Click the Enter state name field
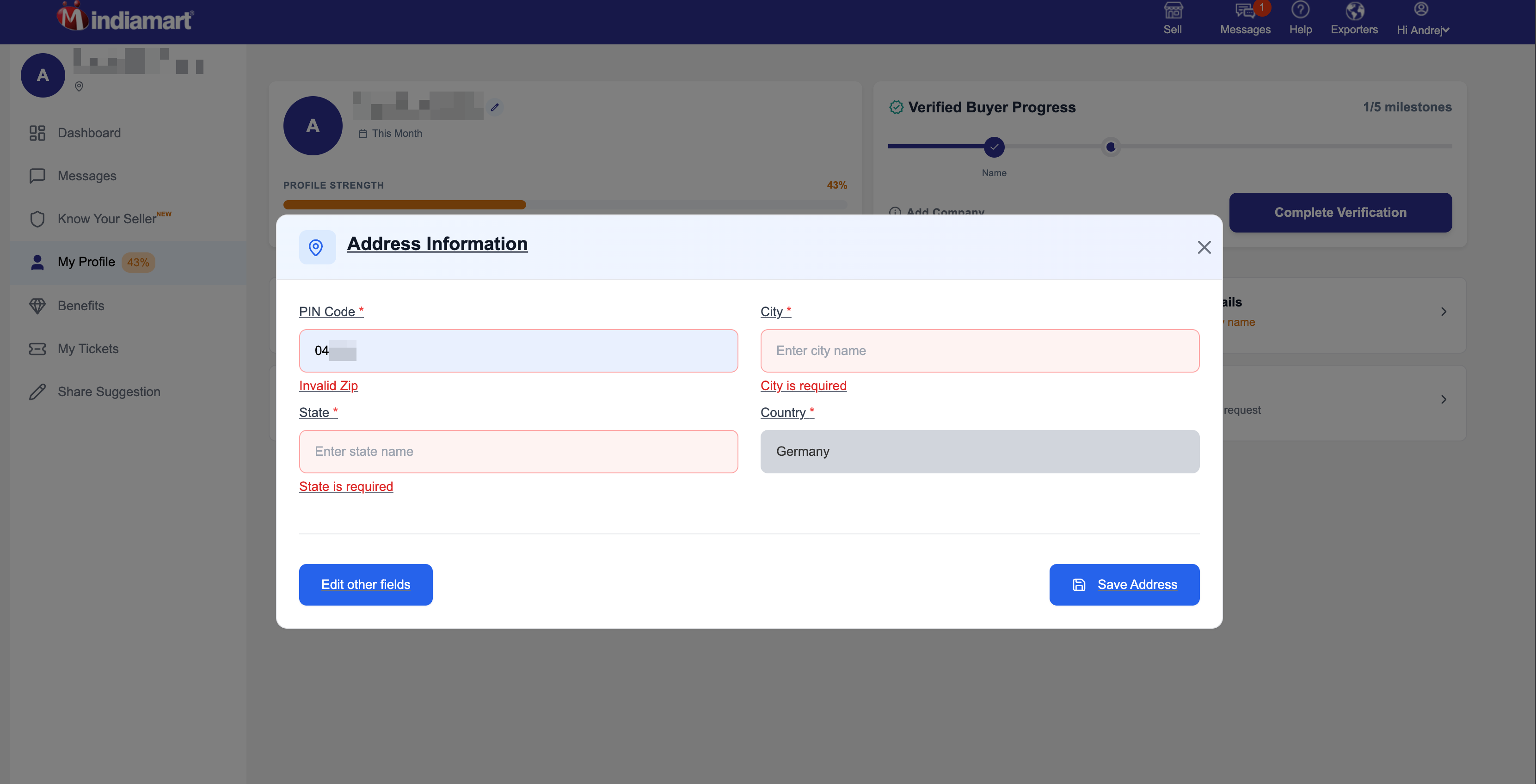Viewport: 1536px width, 784px height. pyautogui.click(x=517, y=451)
